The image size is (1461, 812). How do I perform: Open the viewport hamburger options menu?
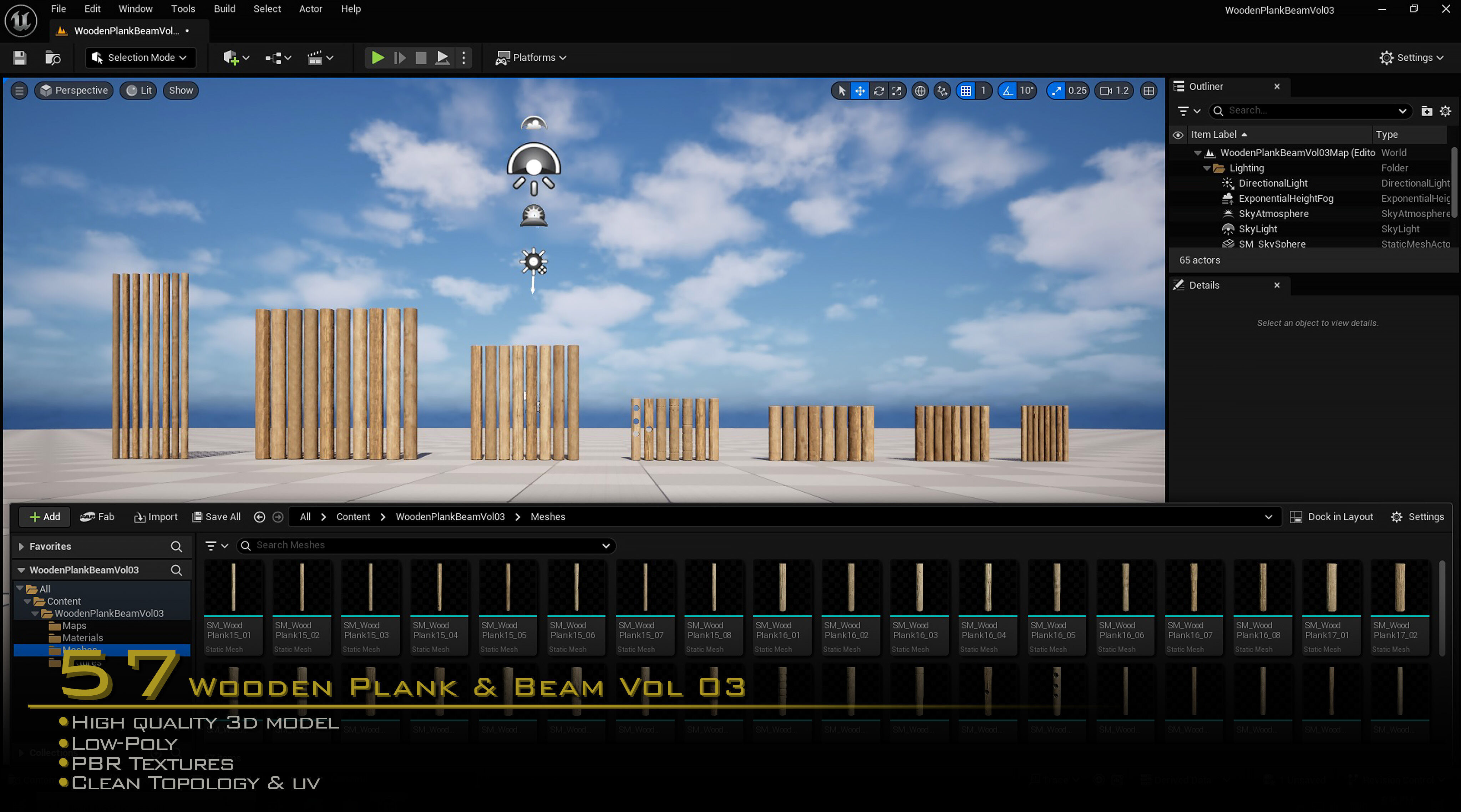coord(19,90)
